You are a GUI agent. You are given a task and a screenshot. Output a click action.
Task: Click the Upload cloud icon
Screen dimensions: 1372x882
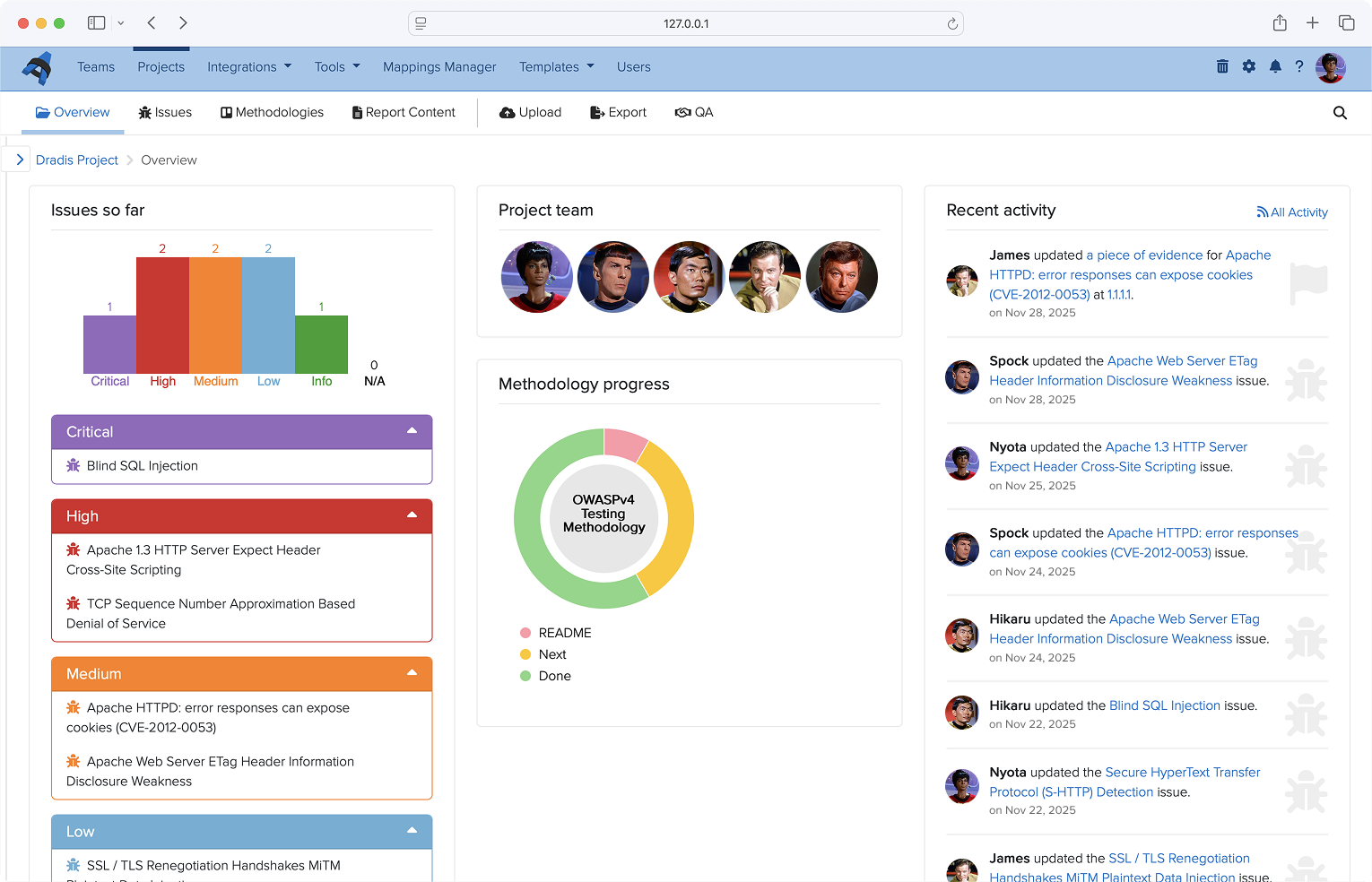[508, 112]
